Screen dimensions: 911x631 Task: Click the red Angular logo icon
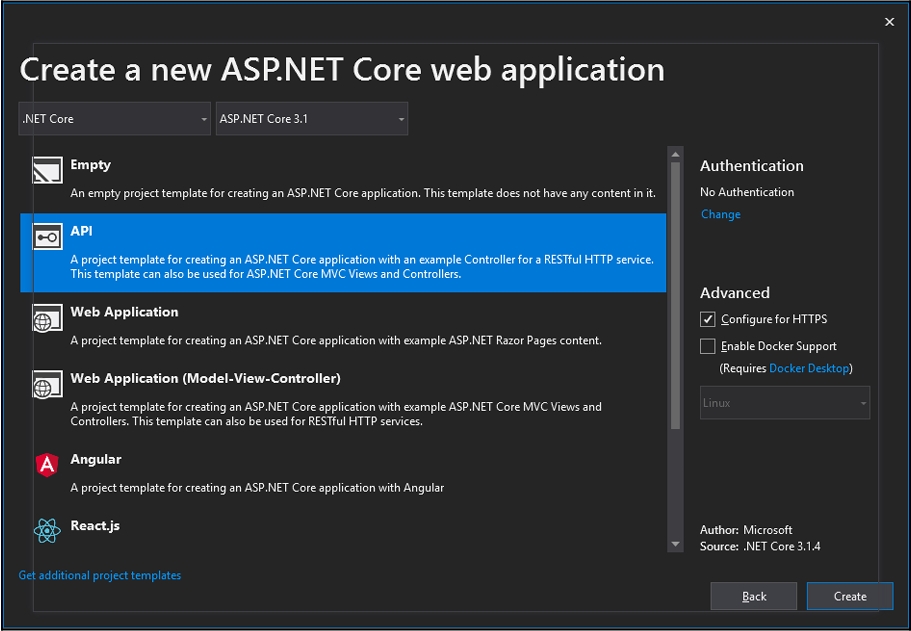point(47,464)
